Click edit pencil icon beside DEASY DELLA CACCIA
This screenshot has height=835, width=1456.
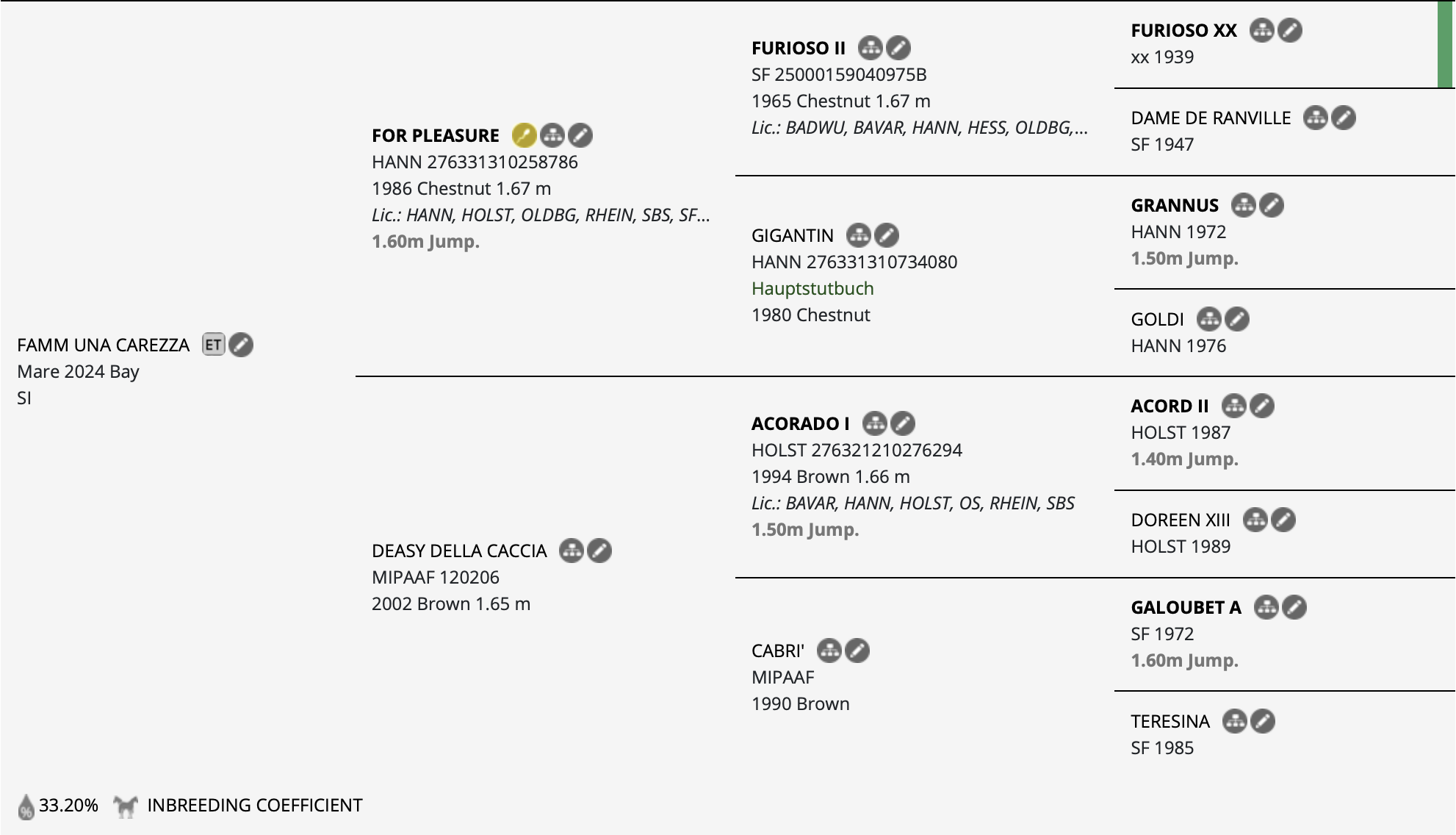click(599, 551)
